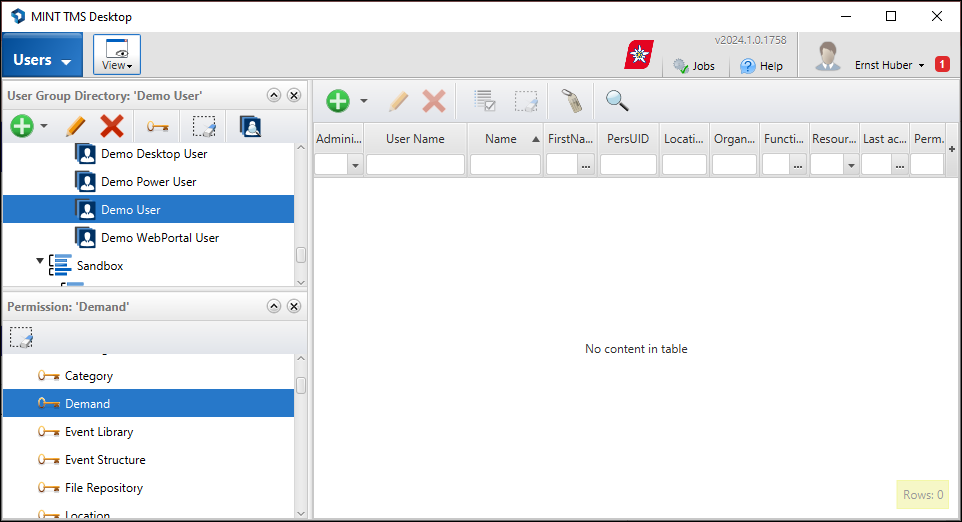Open the View menu button
The width and height of the screenshot is (962, 522).
[x=117, y=55]
